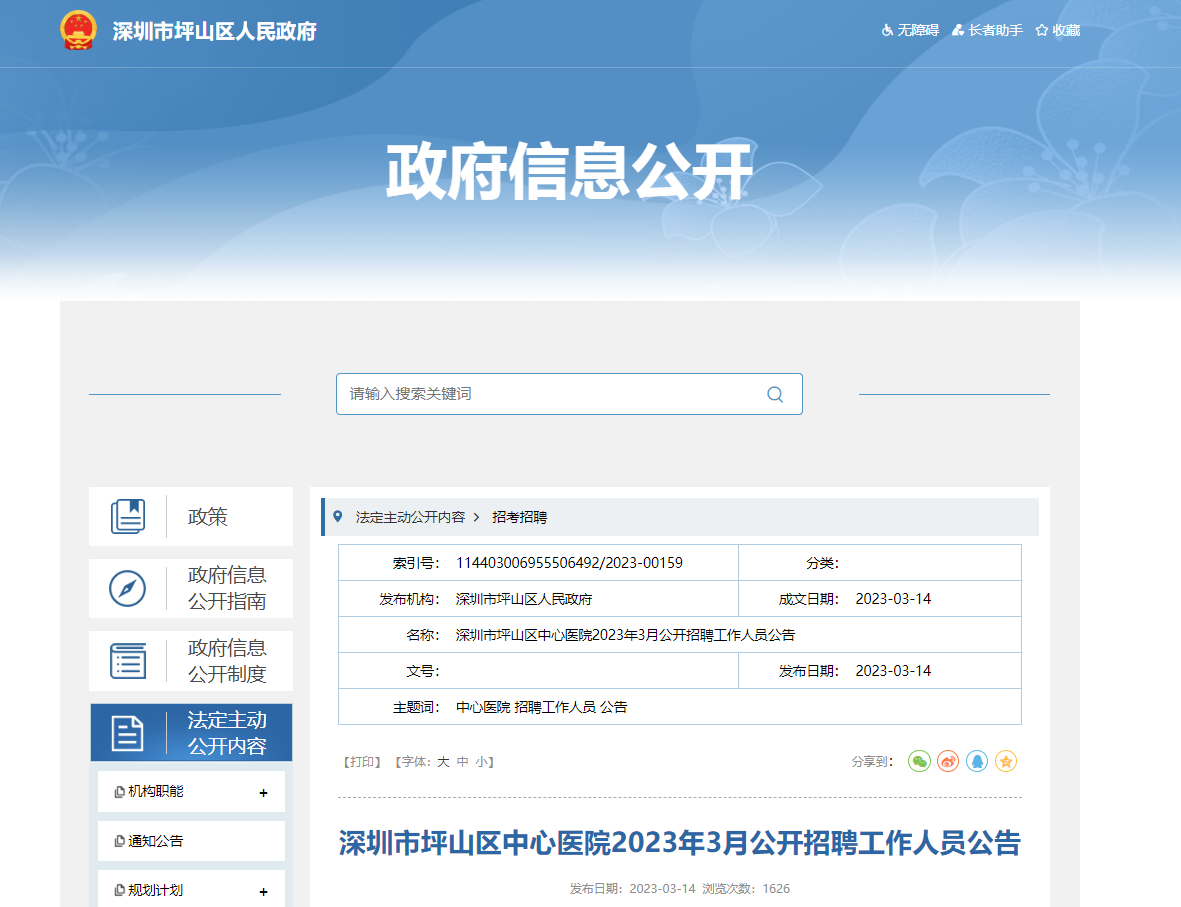Click the compass icon for 政府信息公开指南
Viewport: 1181px width, 907px height.
point(128,589)
